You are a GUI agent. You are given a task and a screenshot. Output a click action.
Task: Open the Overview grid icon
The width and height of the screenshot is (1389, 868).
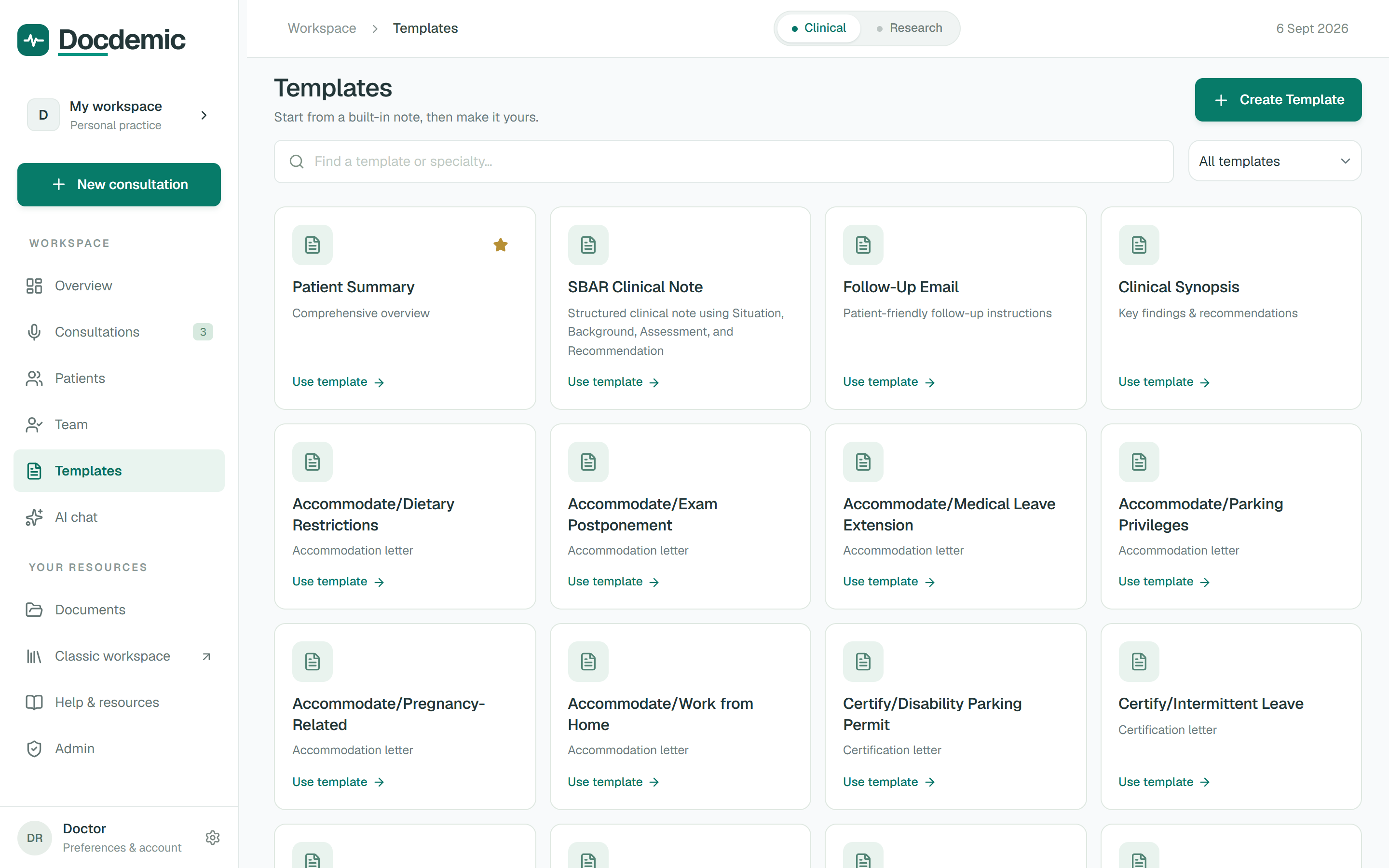click(x=34, y=286)
